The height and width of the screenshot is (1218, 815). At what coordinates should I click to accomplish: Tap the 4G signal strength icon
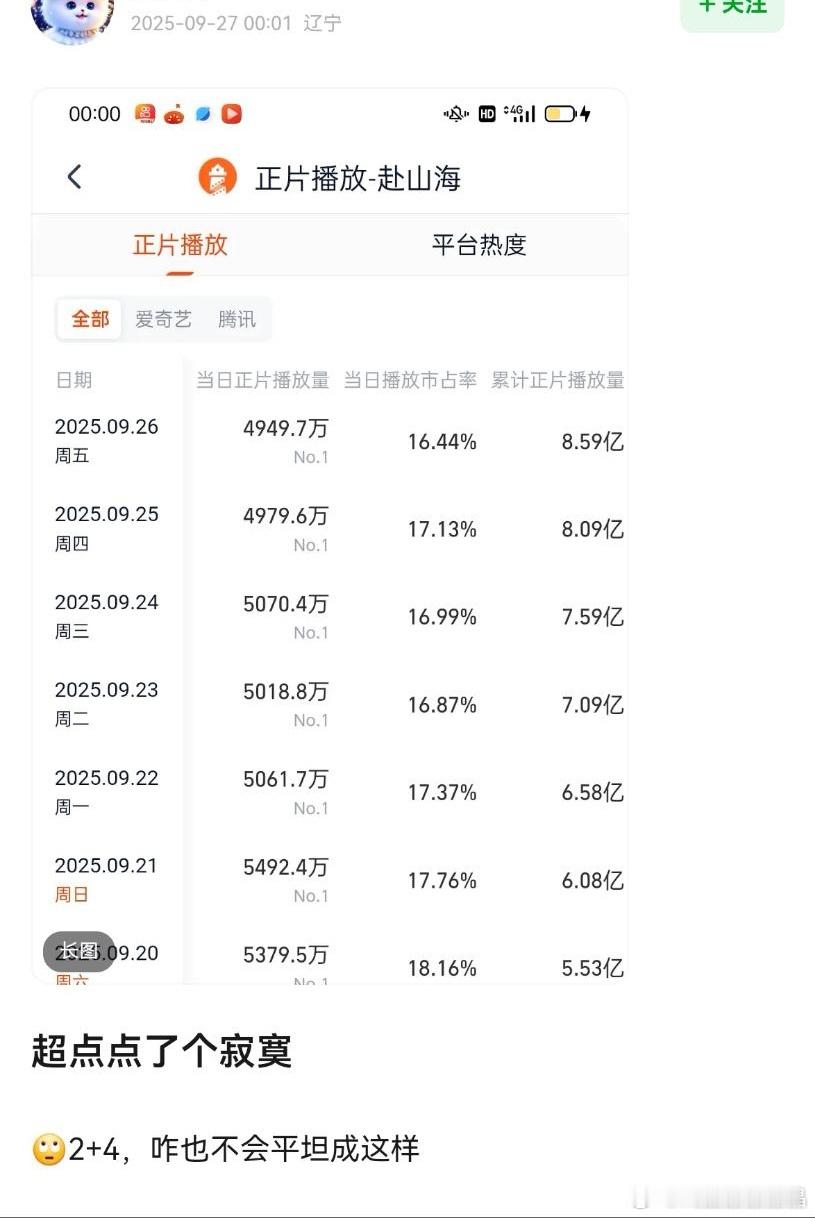(x=520, y=114)
